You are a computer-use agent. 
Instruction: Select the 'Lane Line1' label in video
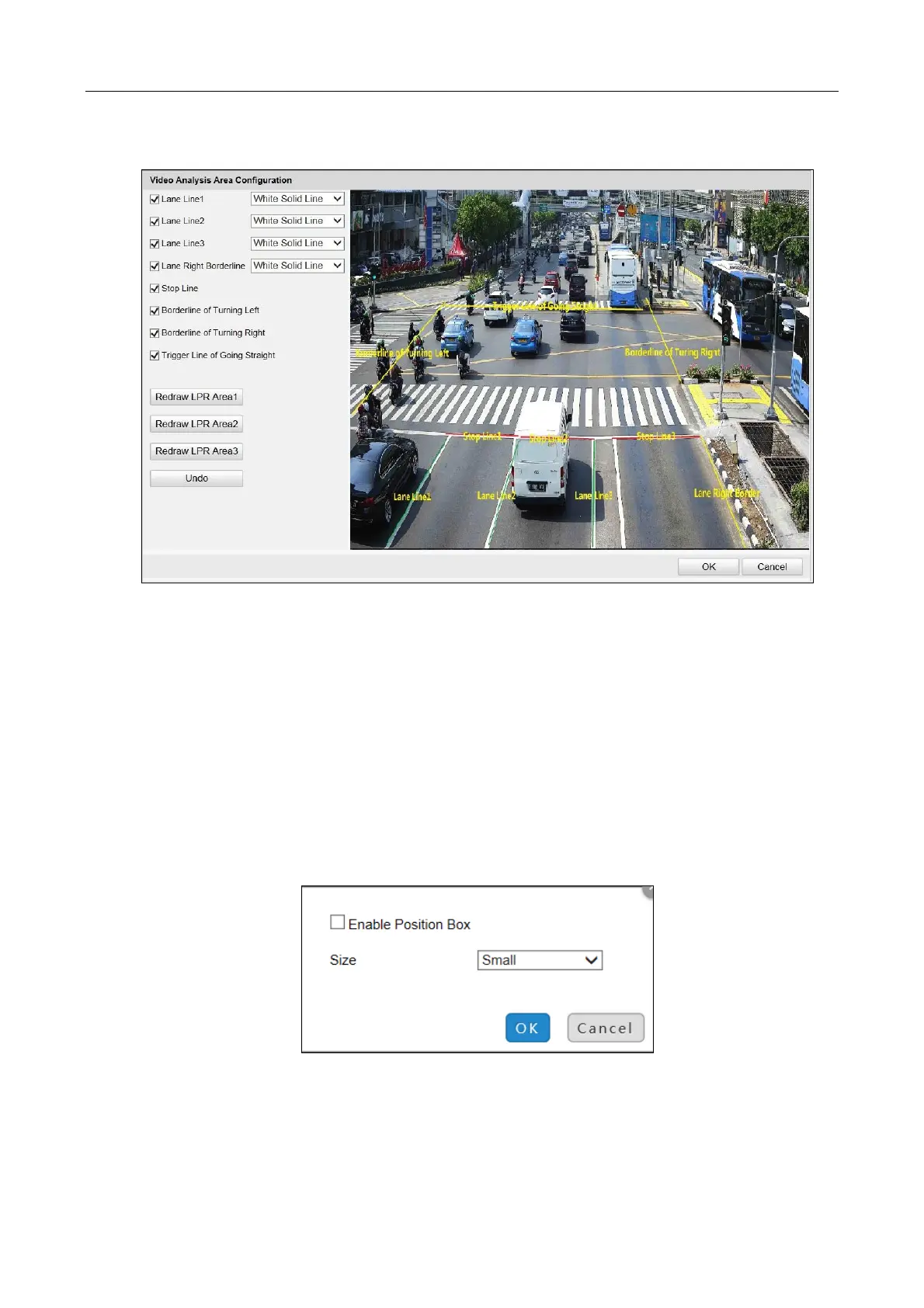point(412,496)
